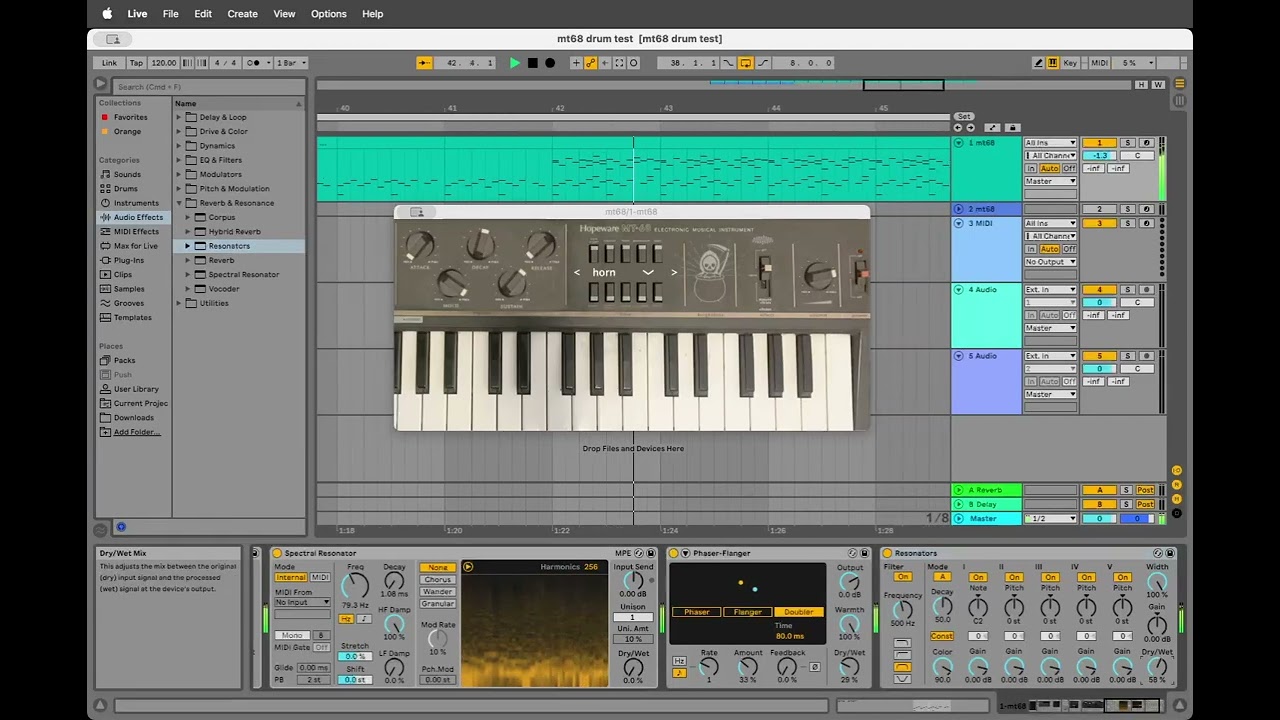Viewport: 1280px width, 720px height.
Task: Click the Resonators Width knob
Action: [x=1157, y=580]
